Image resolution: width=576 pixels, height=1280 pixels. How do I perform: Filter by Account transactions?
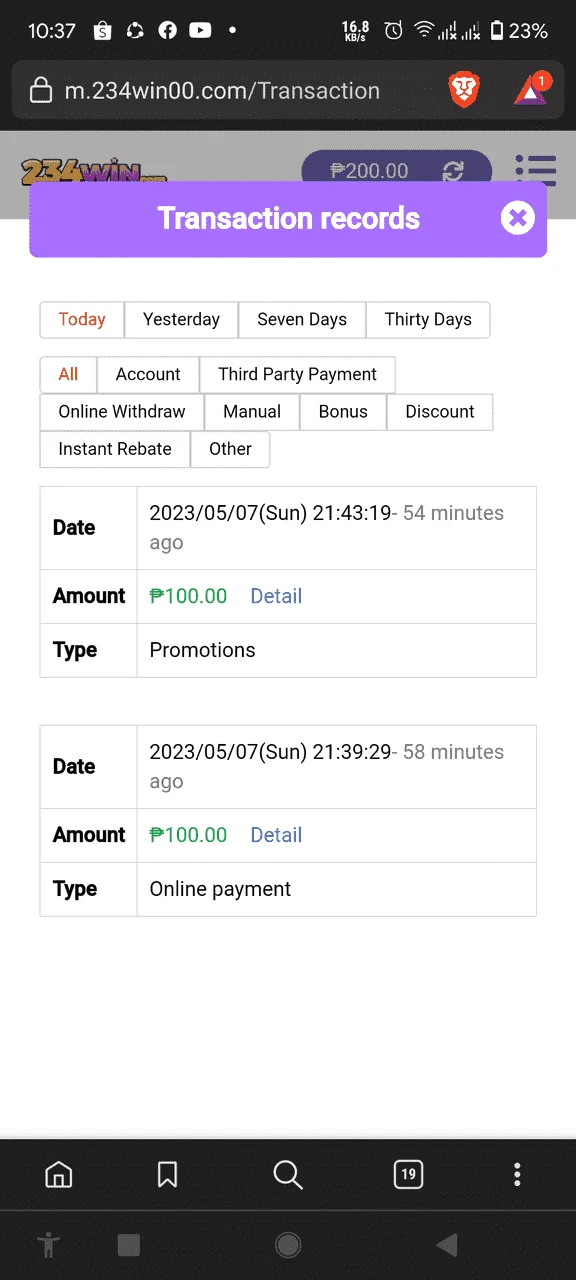pyautogui.click(x=148, y=375)
